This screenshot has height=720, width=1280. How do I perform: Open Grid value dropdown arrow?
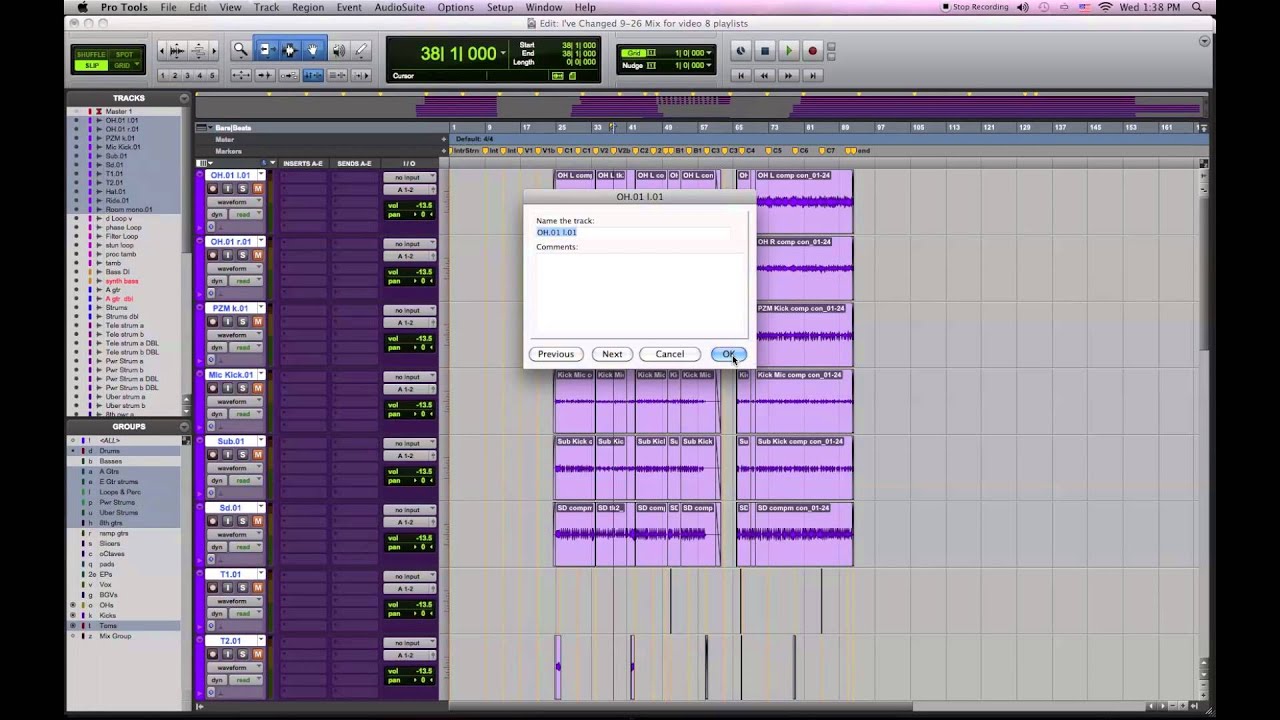tap(709, 52)
